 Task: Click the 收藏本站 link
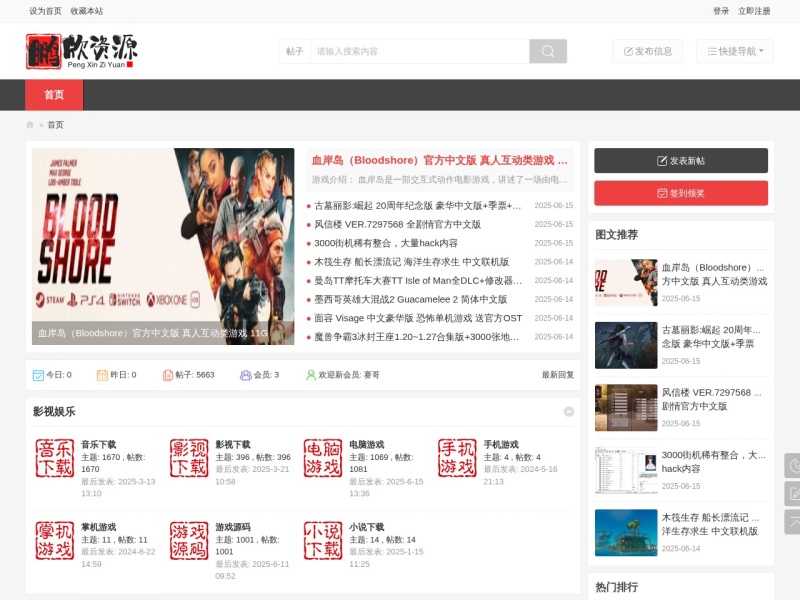point(87,11)
